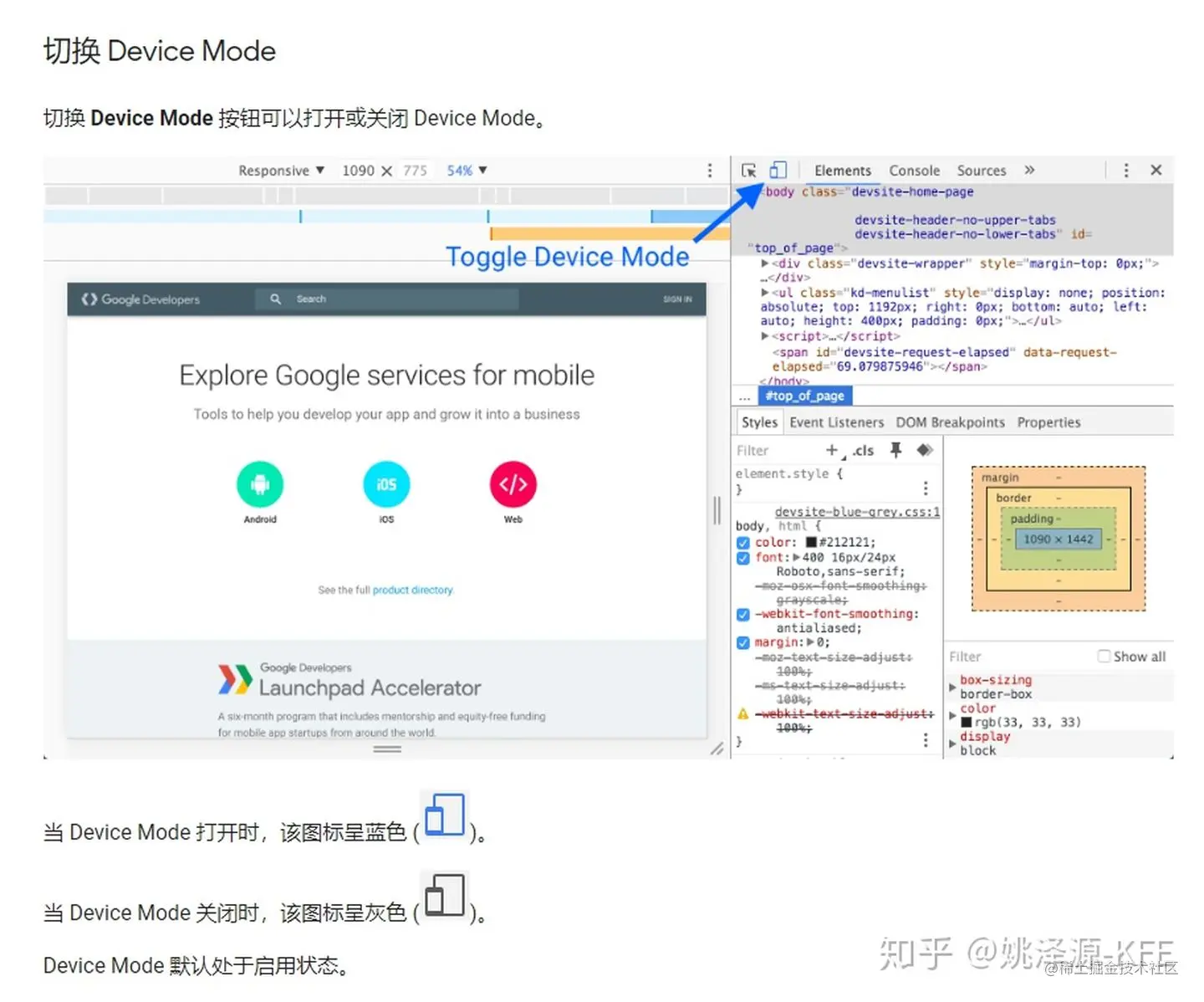Click the #212121 color swatch
This screenshot has height=1002, width=1204.
811,543
